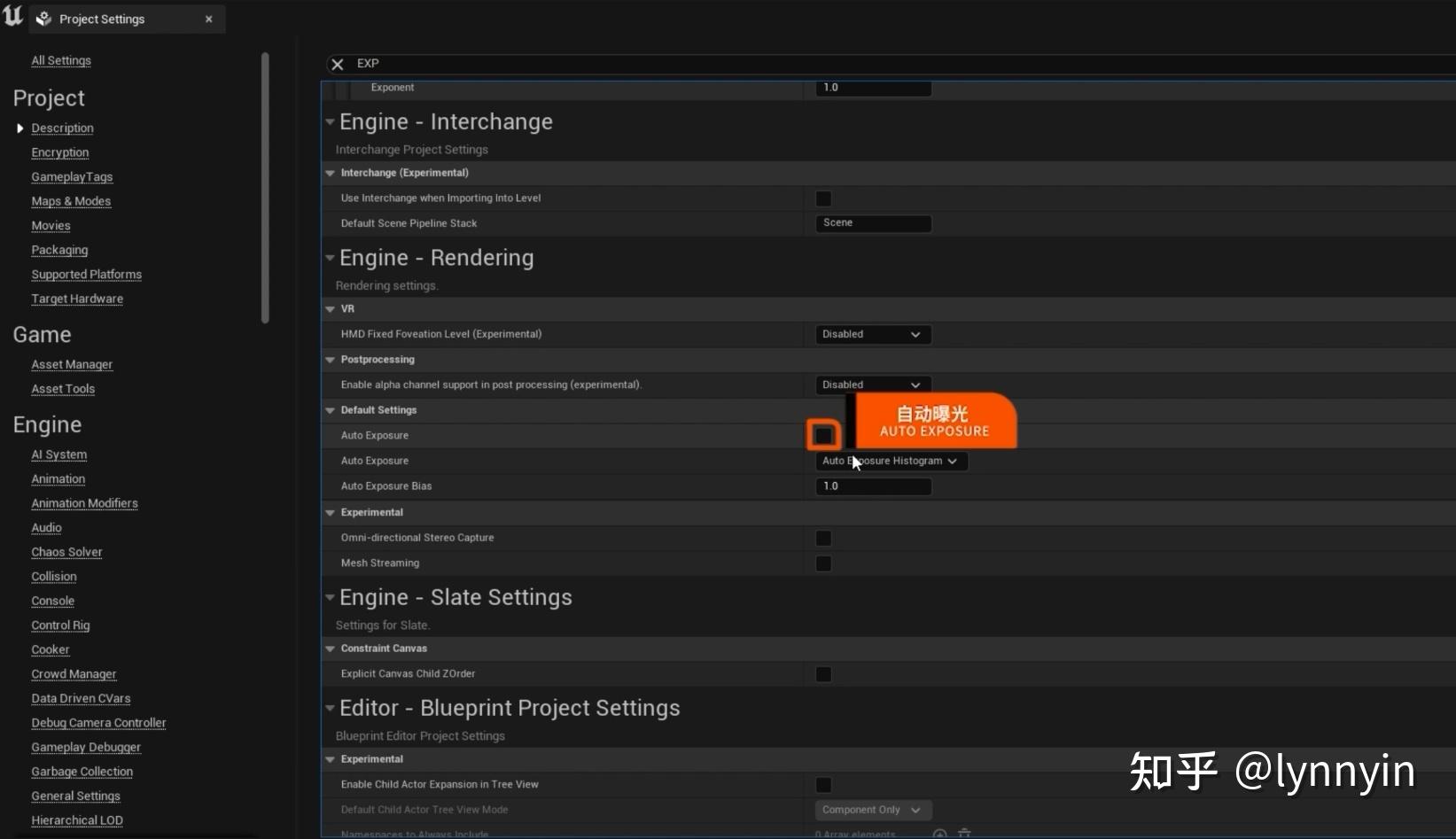
Task: Collapse the Engine - Rendering section
Action: pyautogui.click(x=330, y=258)
